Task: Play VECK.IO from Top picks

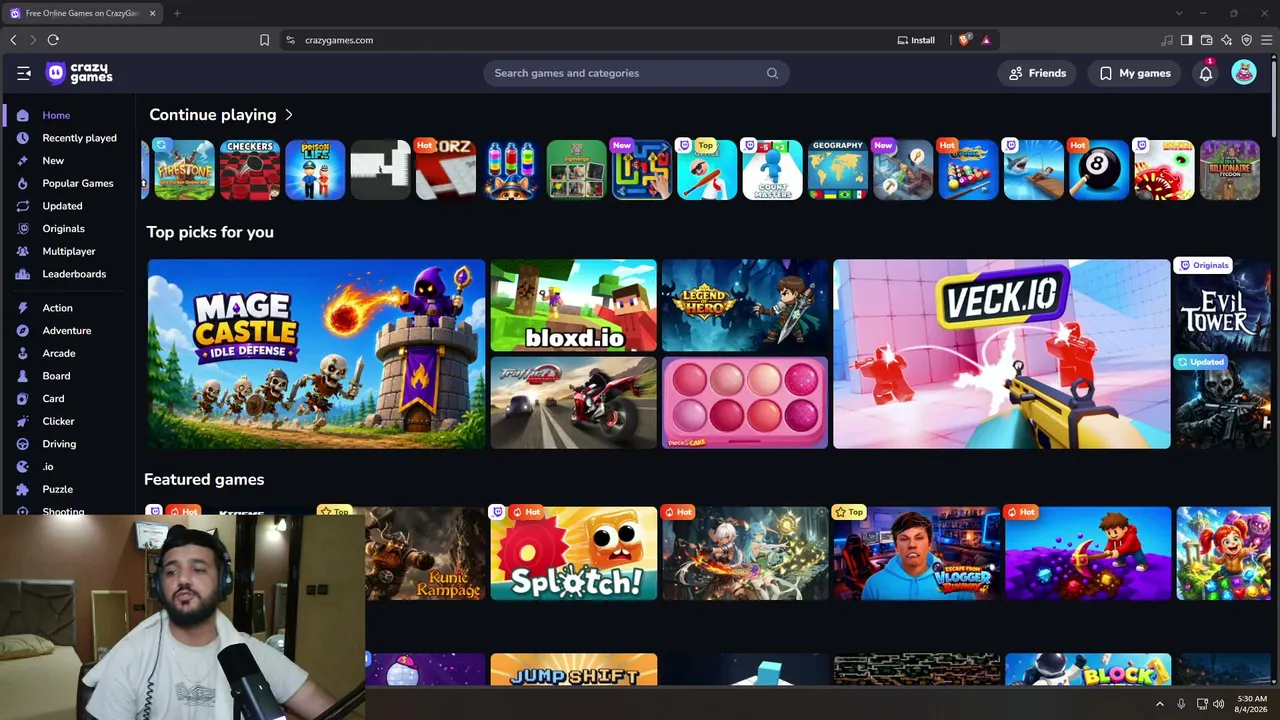Action: [1001, 354]
